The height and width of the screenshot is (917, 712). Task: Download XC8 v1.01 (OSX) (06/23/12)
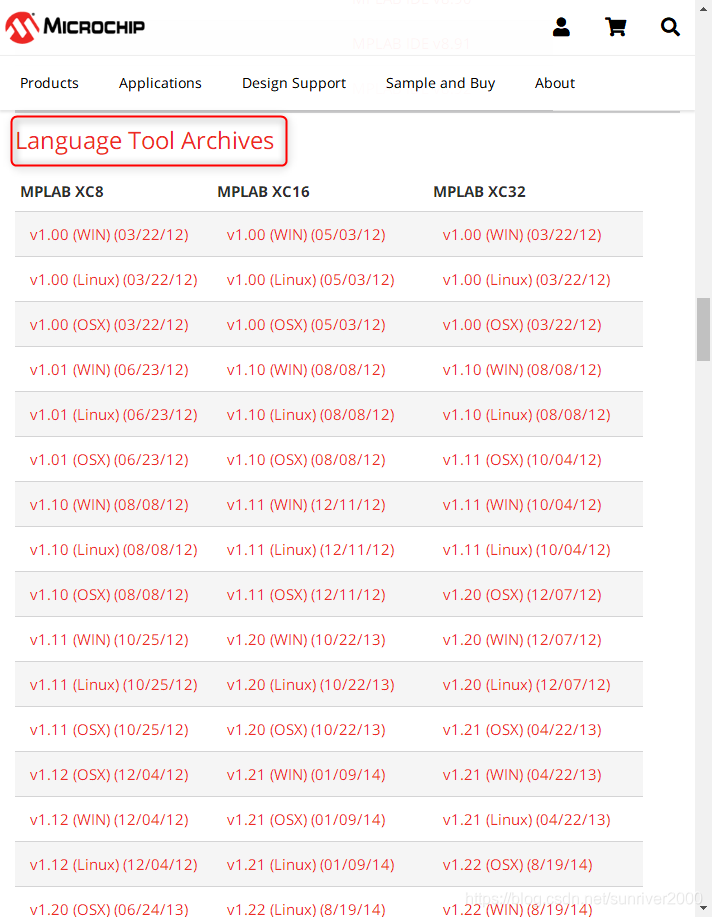point(109,460)
